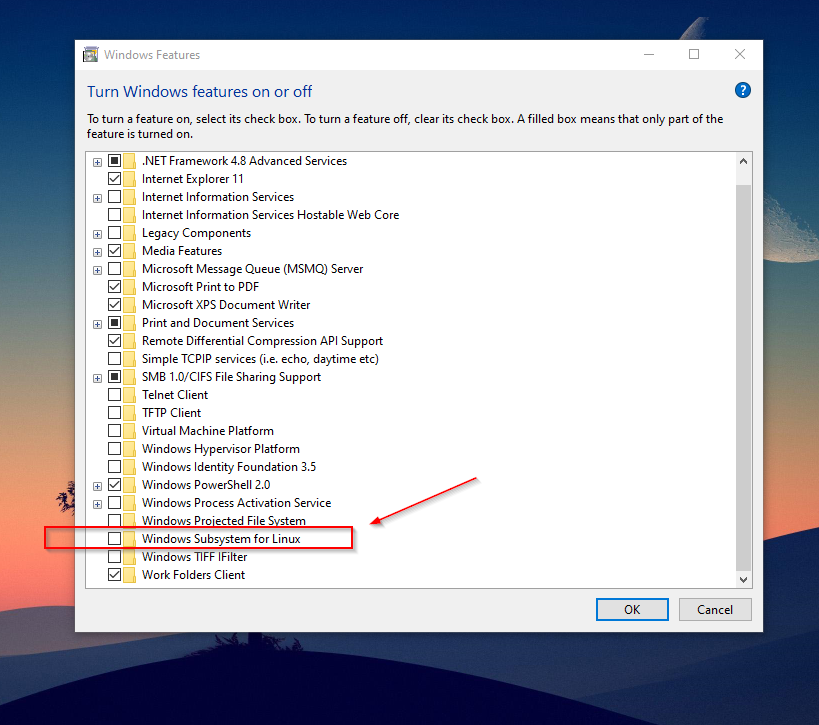Screen dimensions: 819x725
Task: Expand Windows Process Activation Service
Action: (x=97, y=505)
